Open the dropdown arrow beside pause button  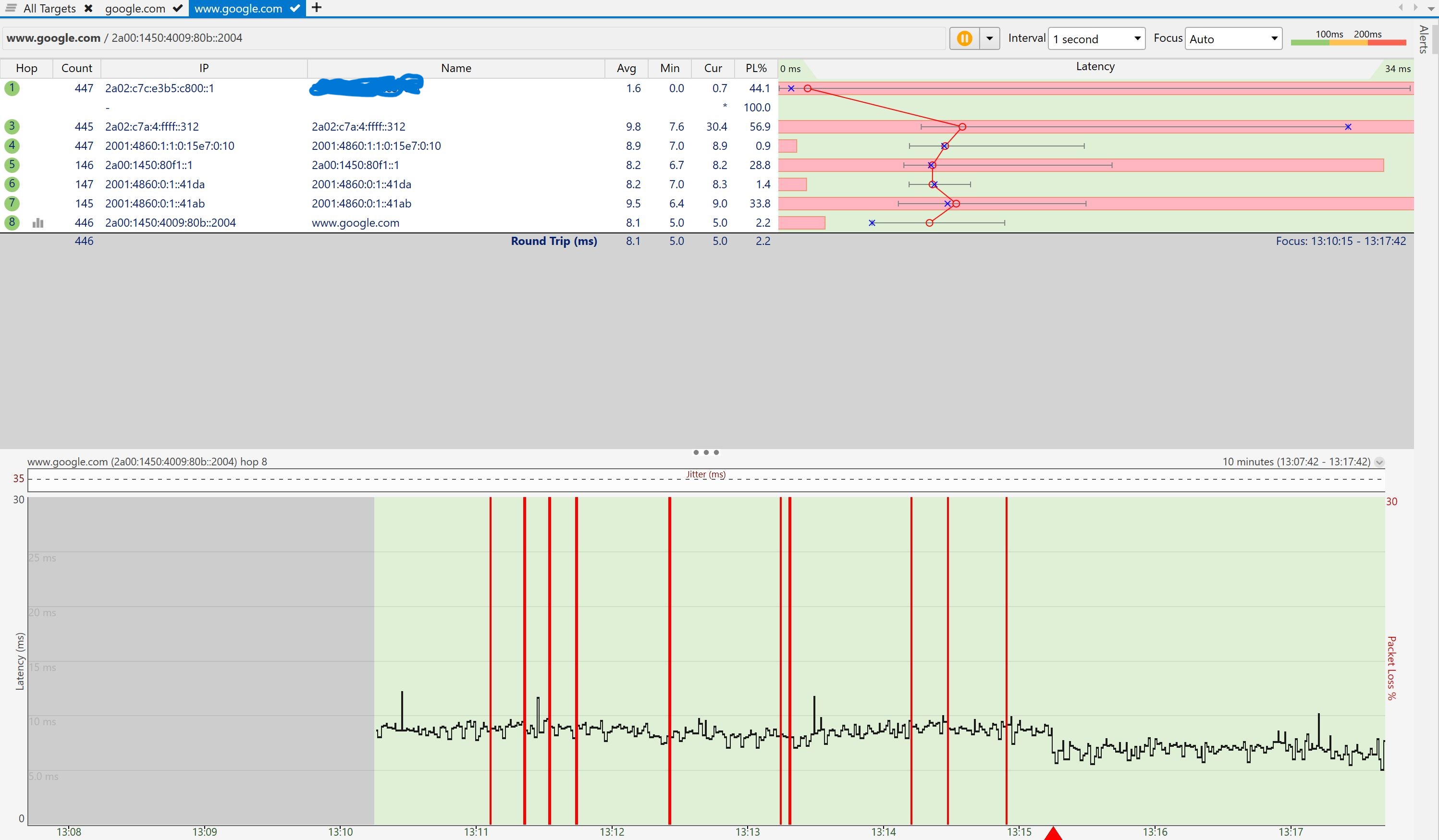click(x=990, y=39)
